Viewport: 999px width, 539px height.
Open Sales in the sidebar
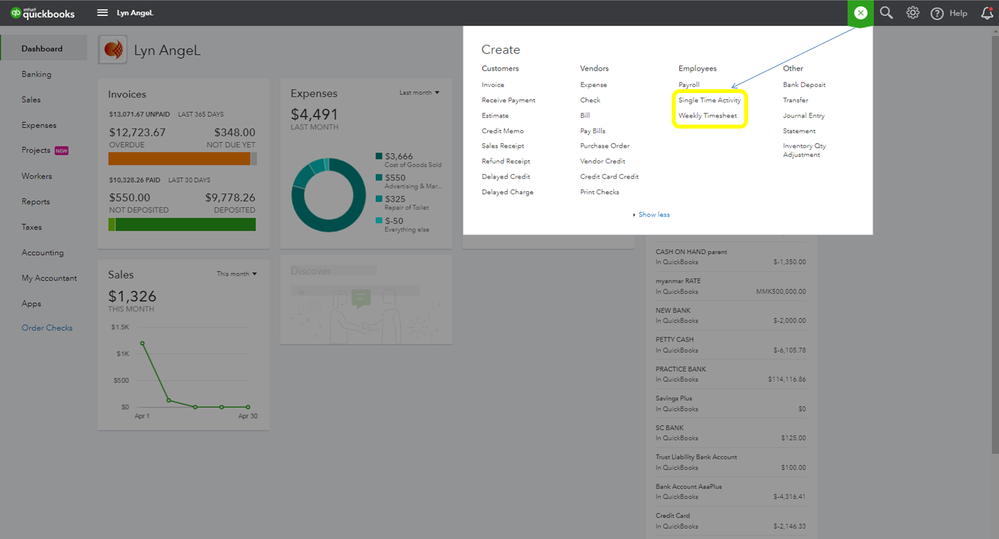[31, 100]
